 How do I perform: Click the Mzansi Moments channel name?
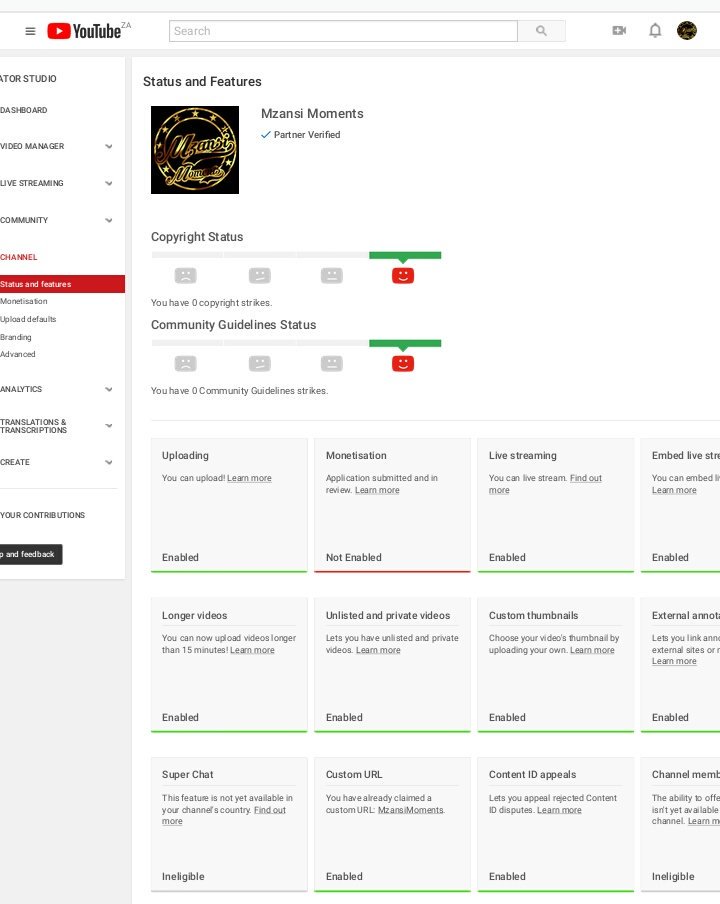(312, 114)
